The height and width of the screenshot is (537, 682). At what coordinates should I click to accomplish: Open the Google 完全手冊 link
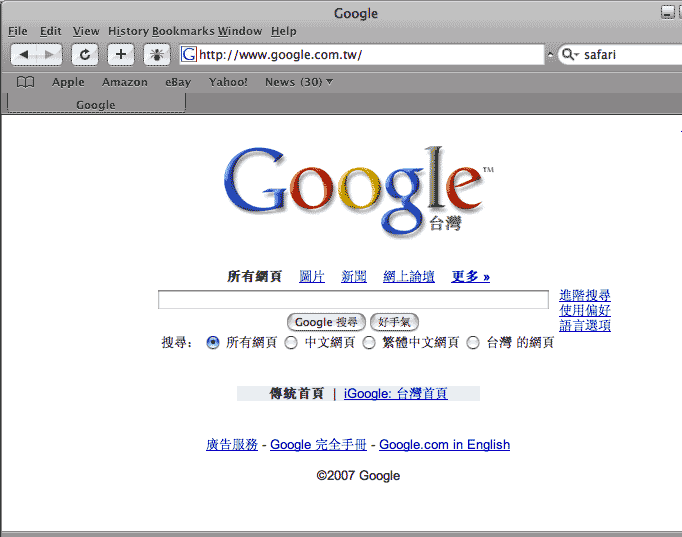tap(318, 444)
